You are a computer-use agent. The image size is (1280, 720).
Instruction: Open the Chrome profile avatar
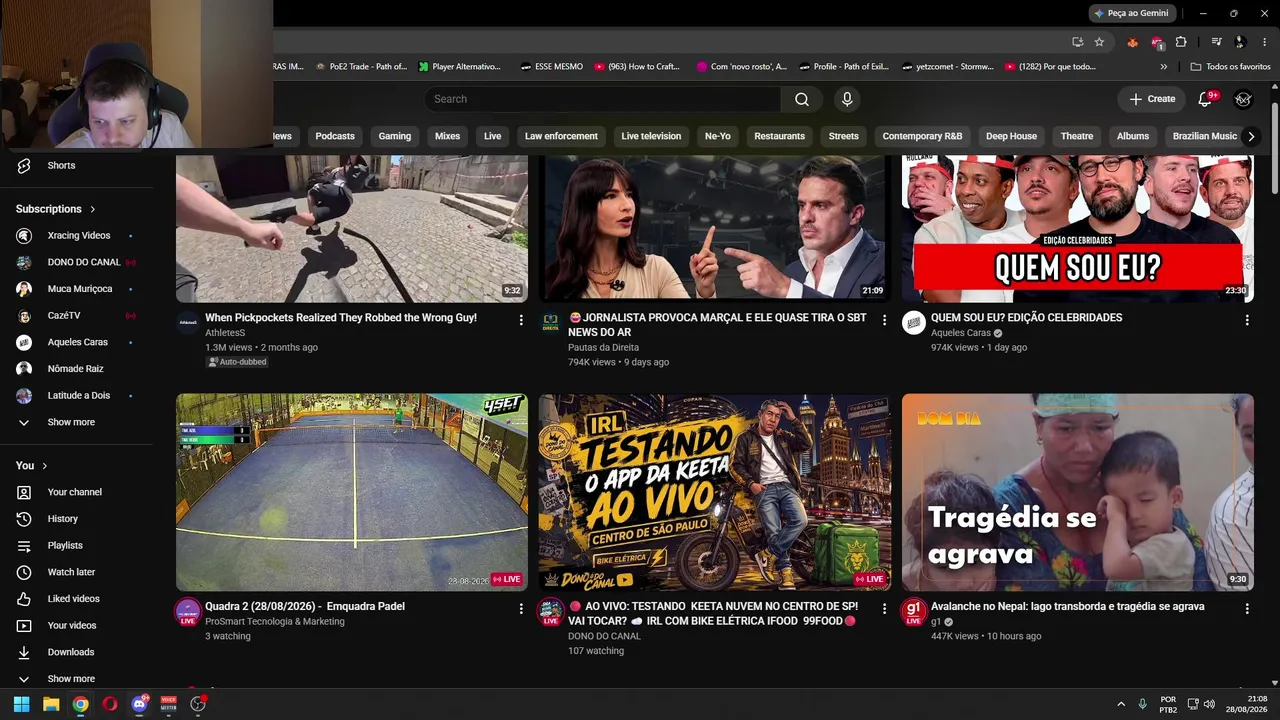click(1240, 42)
